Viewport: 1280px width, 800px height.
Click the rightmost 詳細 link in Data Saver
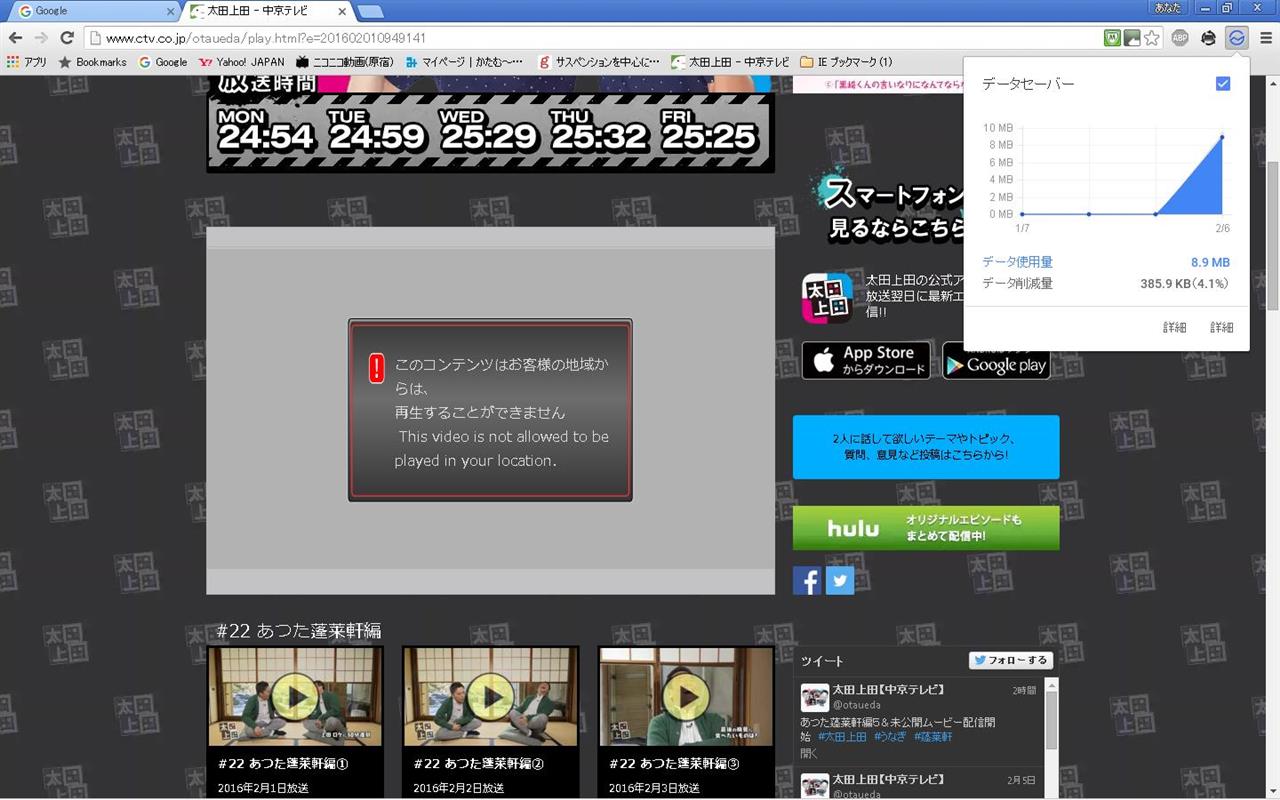click(1221, 328)
